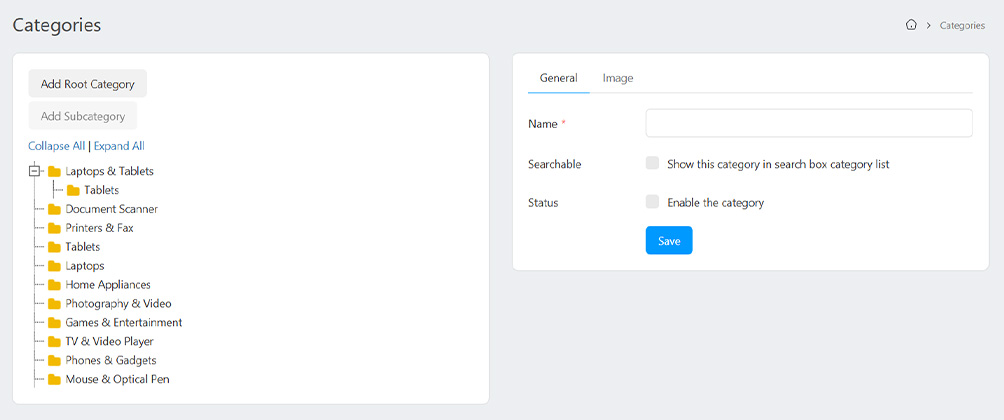Click the Laptops & Tablets folder icon
The height and width of the screenshot is (420, 1004).
tap(55, 171)
